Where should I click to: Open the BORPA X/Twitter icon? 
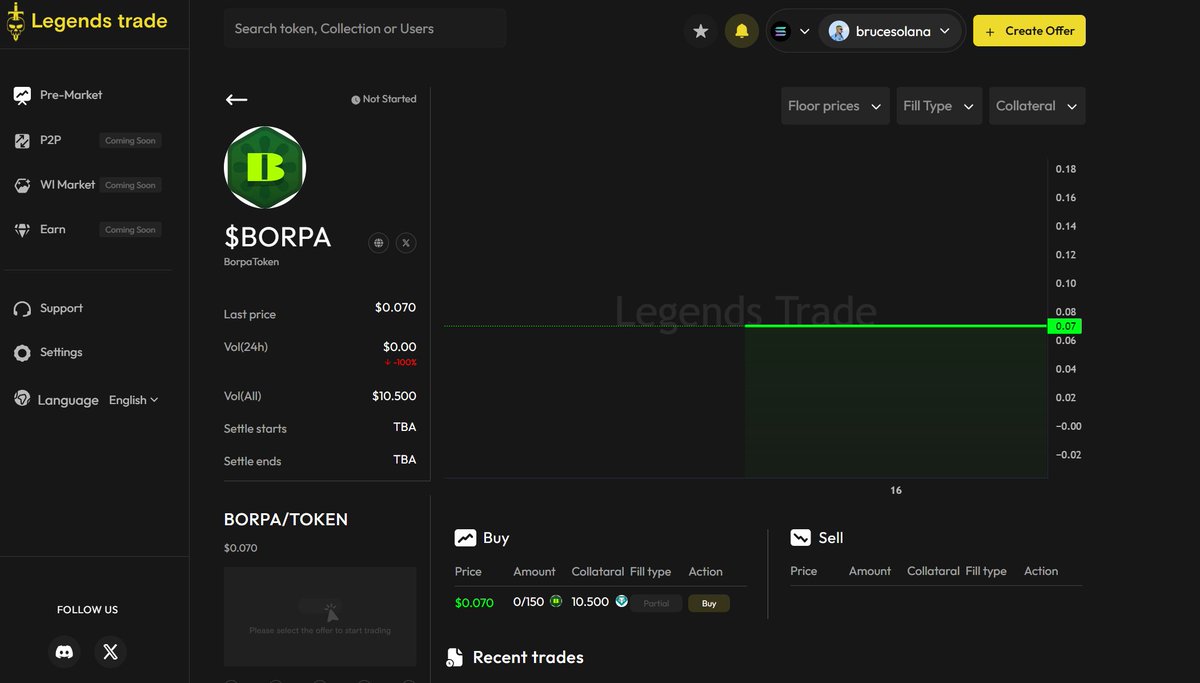(x=405, y=242)
